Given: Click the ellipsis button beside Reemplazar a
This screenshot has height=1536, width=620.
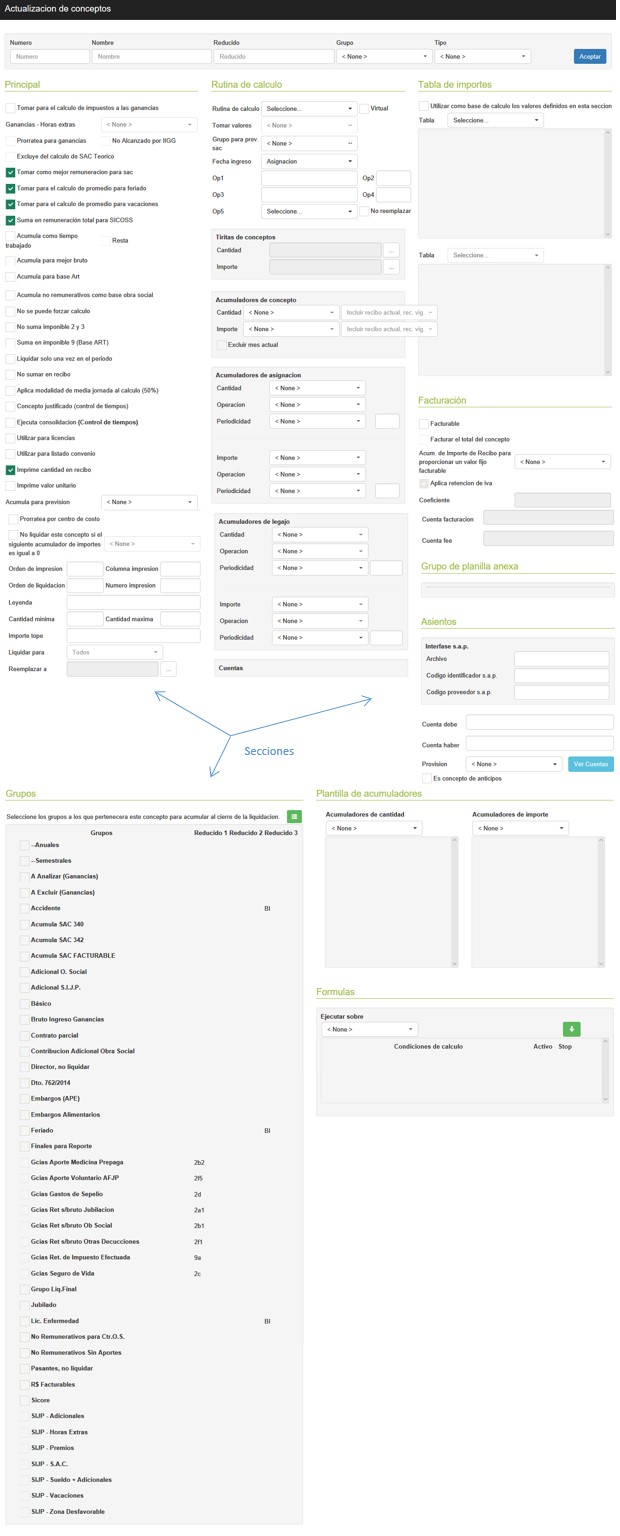Looking at the screenshot, I should (x=168, y=669).
